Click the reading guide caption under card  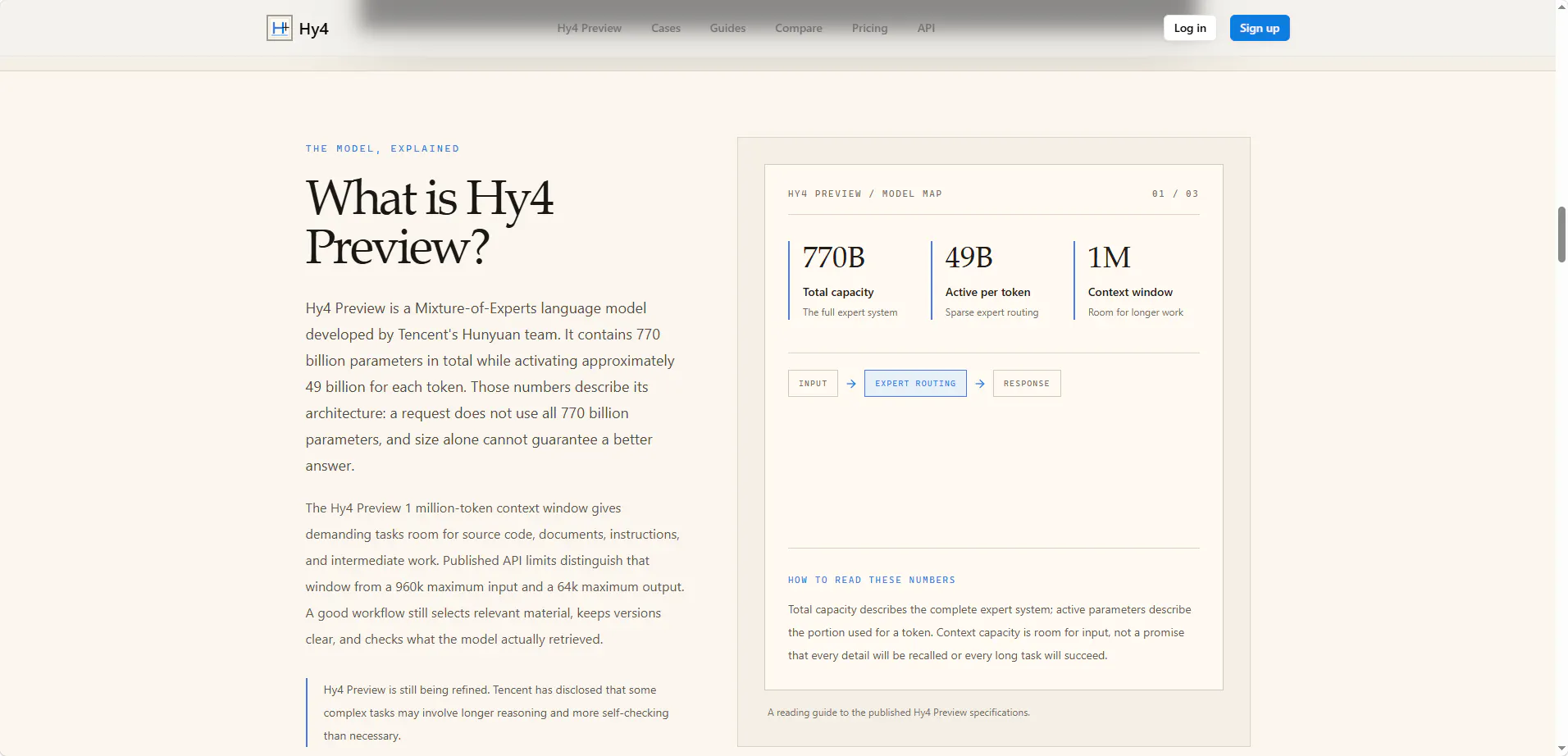coord(898,713)
